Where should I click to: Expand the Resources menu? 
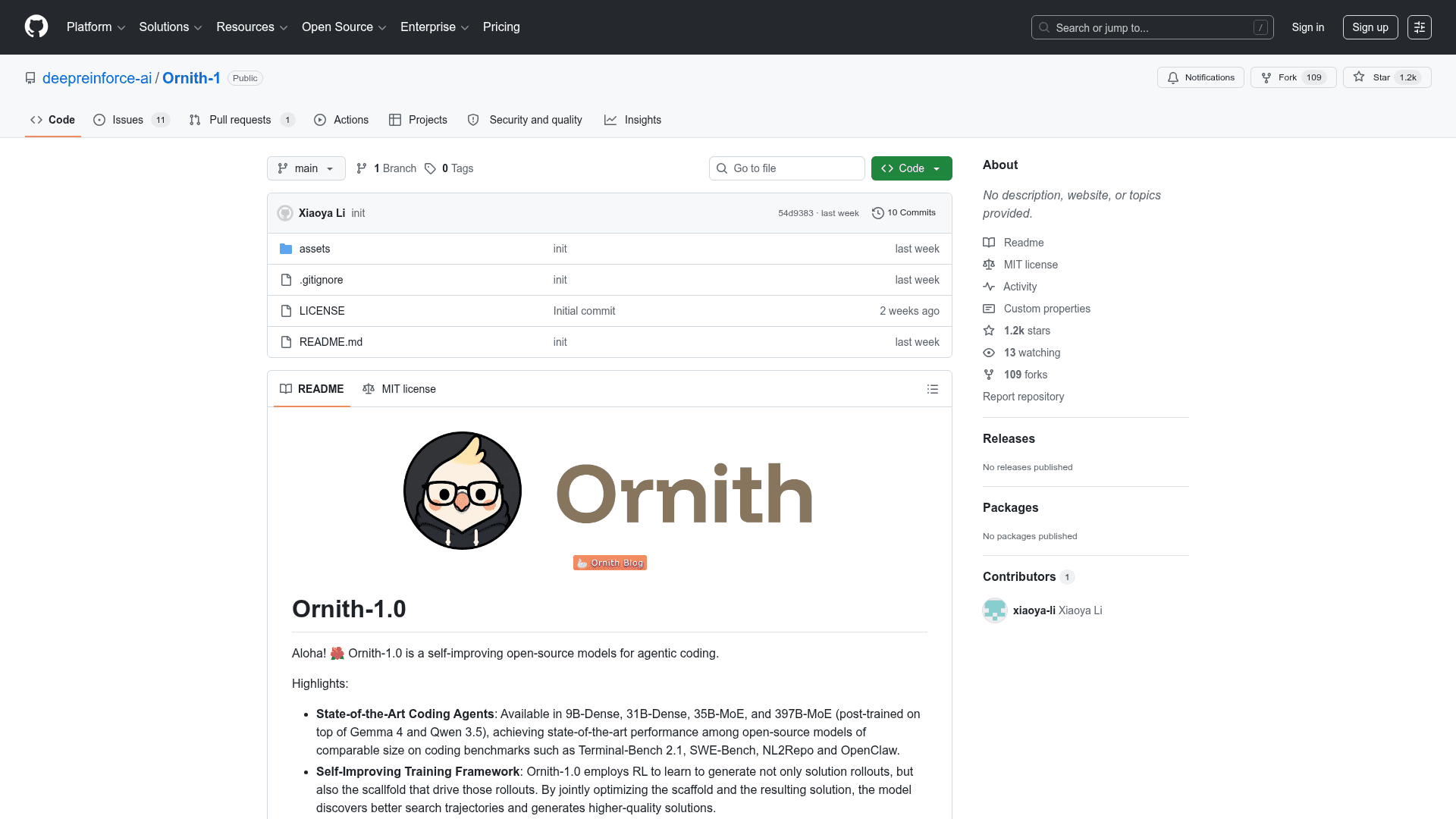(x=252, y=27)
